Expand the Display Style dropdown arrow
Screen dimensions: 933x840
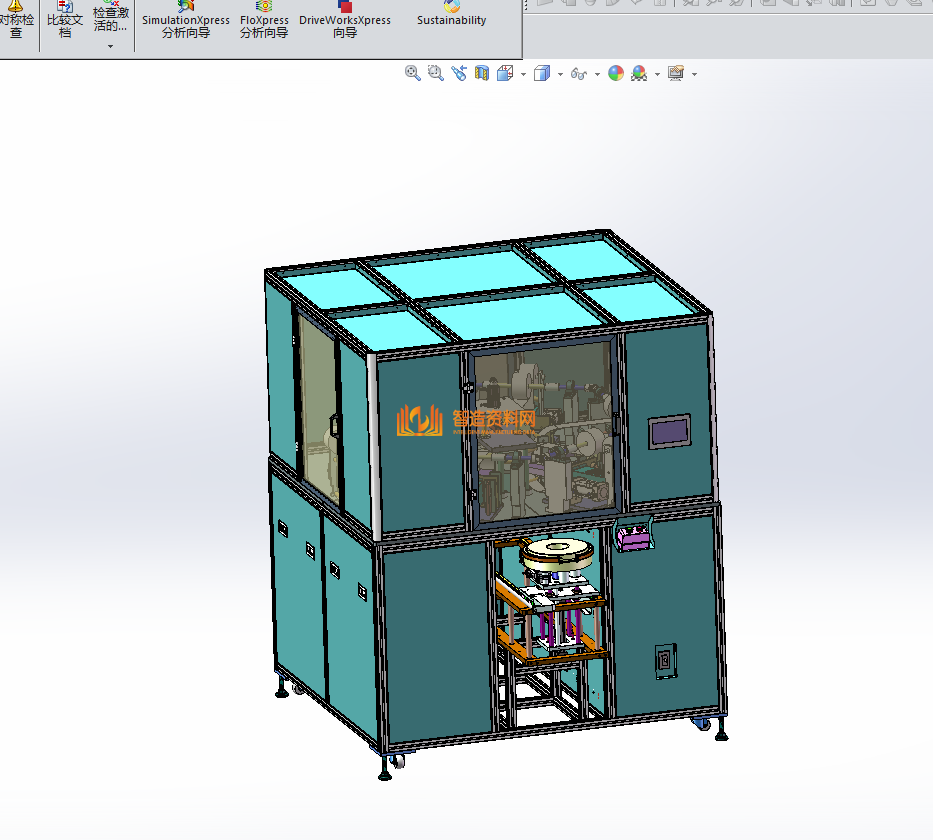560,74
